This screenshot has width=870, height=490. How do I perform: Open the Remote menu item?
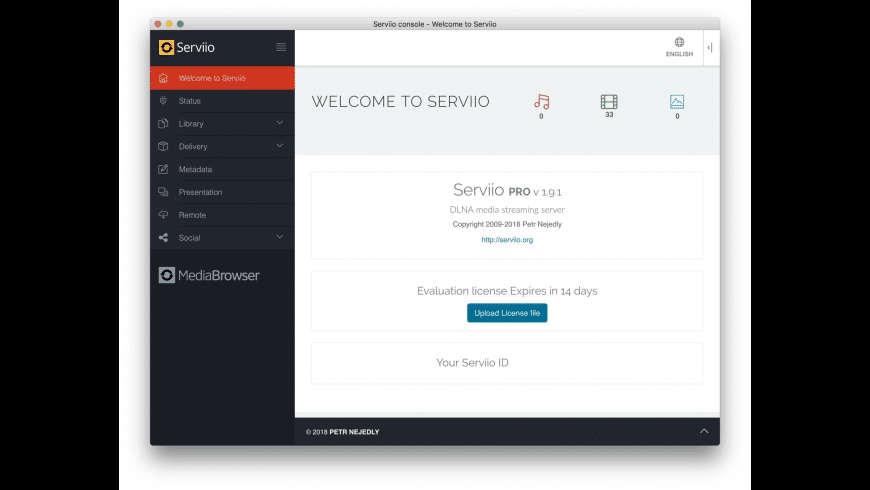tap(222, 215)
